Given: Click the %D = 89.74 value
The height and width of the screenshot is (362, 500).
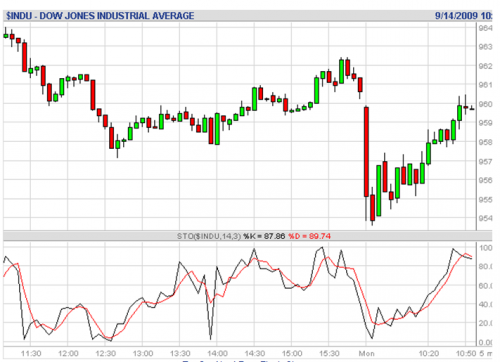Looking at the screenshot, I should [309, 236].
